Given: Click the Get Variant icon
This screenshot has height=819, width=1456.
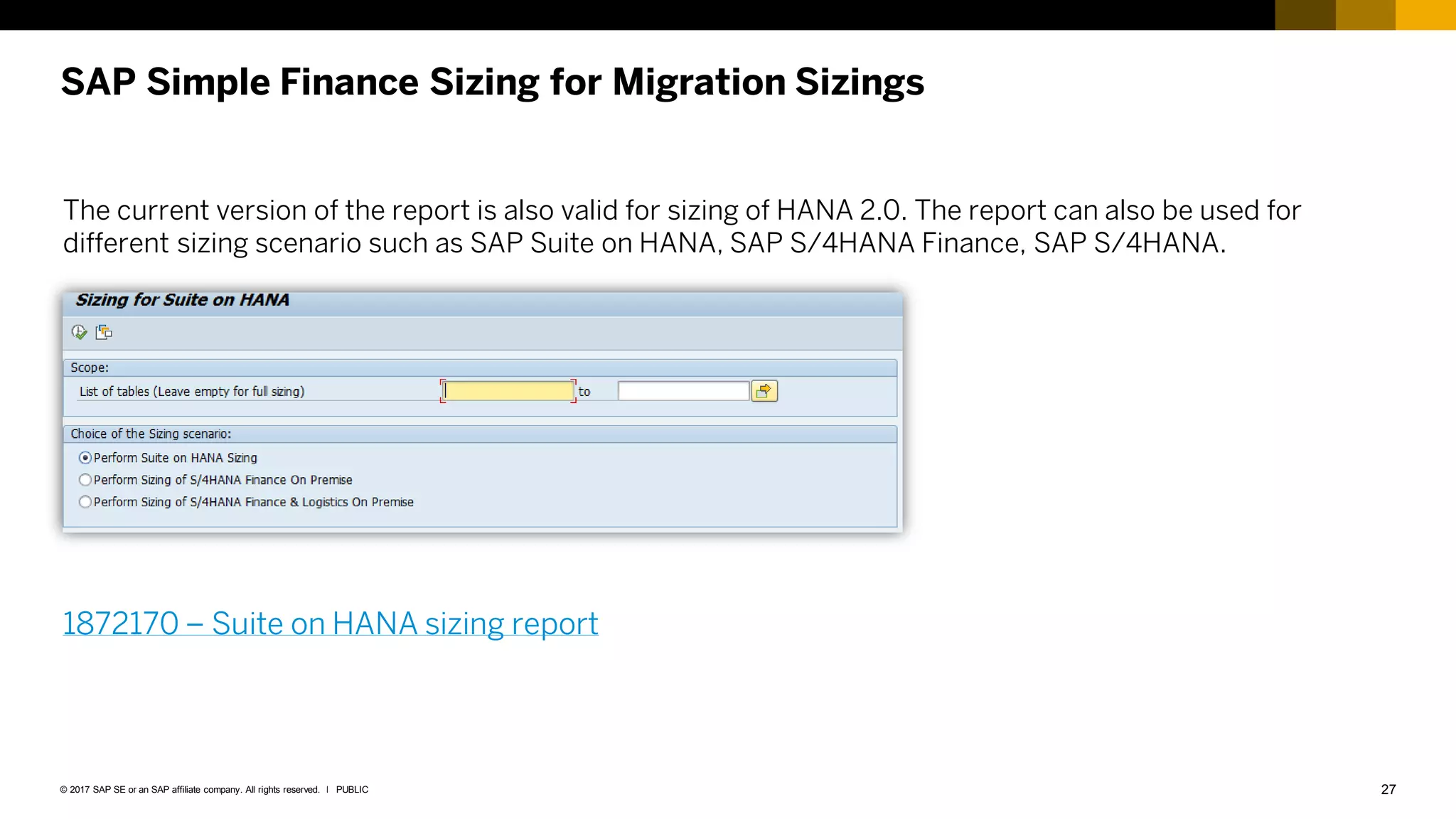Looking at the screenshot, I should point(104,332).
